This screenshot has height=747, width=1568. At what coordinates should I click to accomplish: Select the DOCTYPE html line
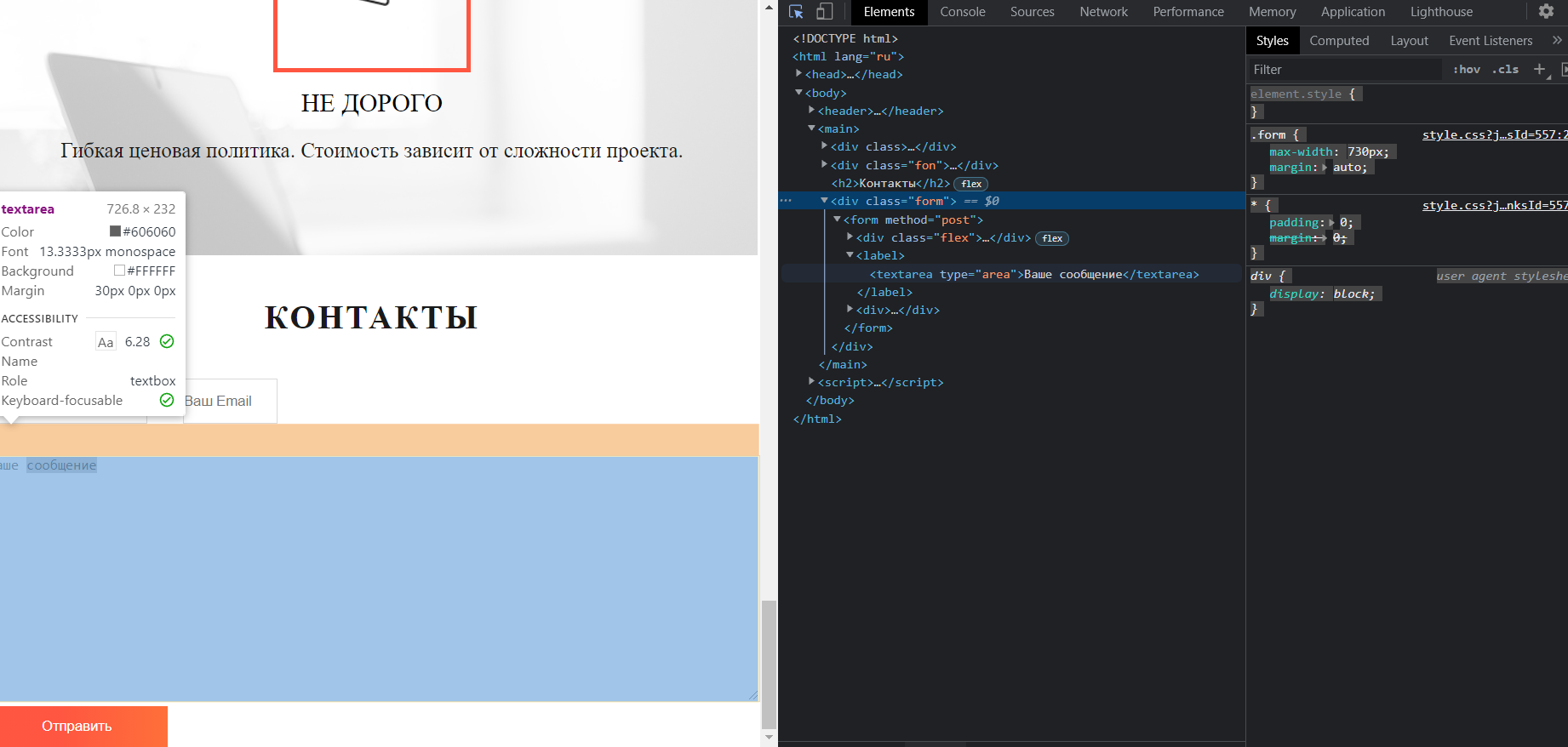pyautogui.click(x=845, y=38)
